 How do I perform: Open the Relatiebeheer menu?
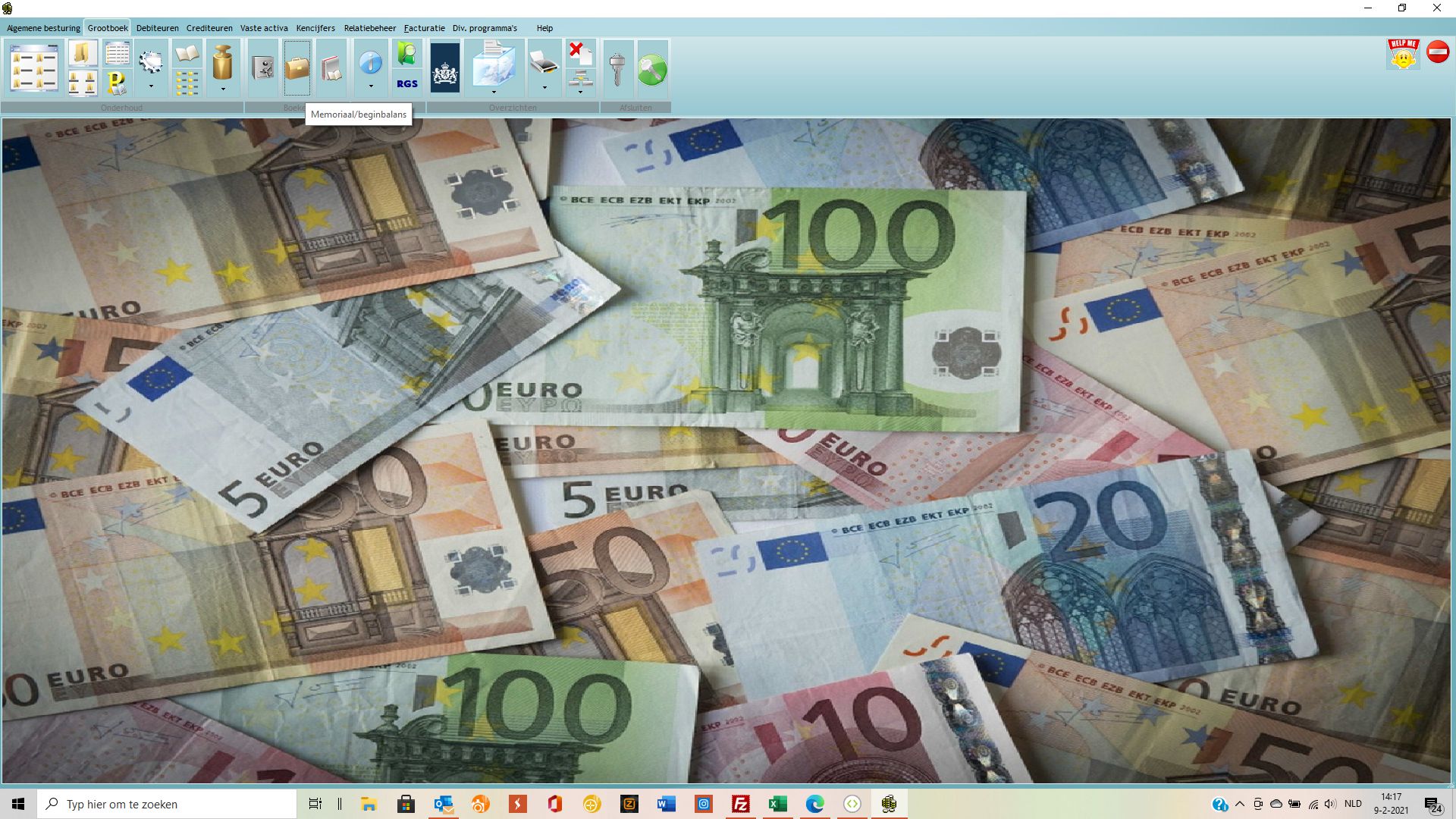point(370,28)
